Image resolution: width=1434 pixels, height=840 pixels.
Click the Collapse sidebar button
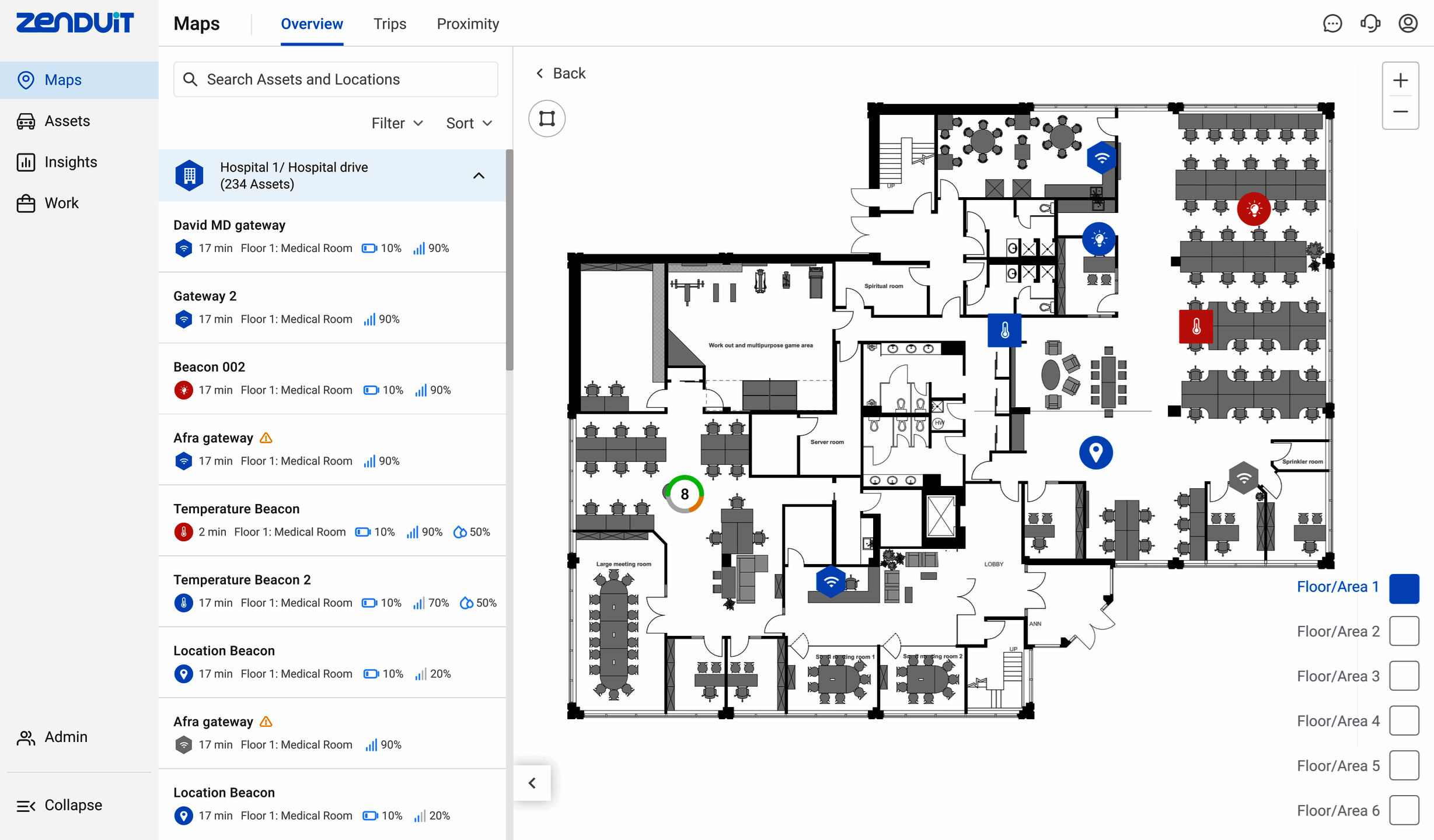[60, 805]
